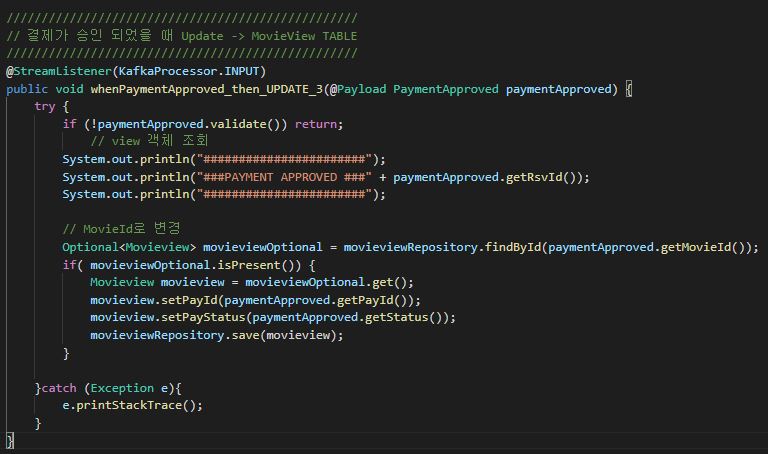The image size is (768, 454).
Task: Click the method's final closing brace
Action: [10, 440]
